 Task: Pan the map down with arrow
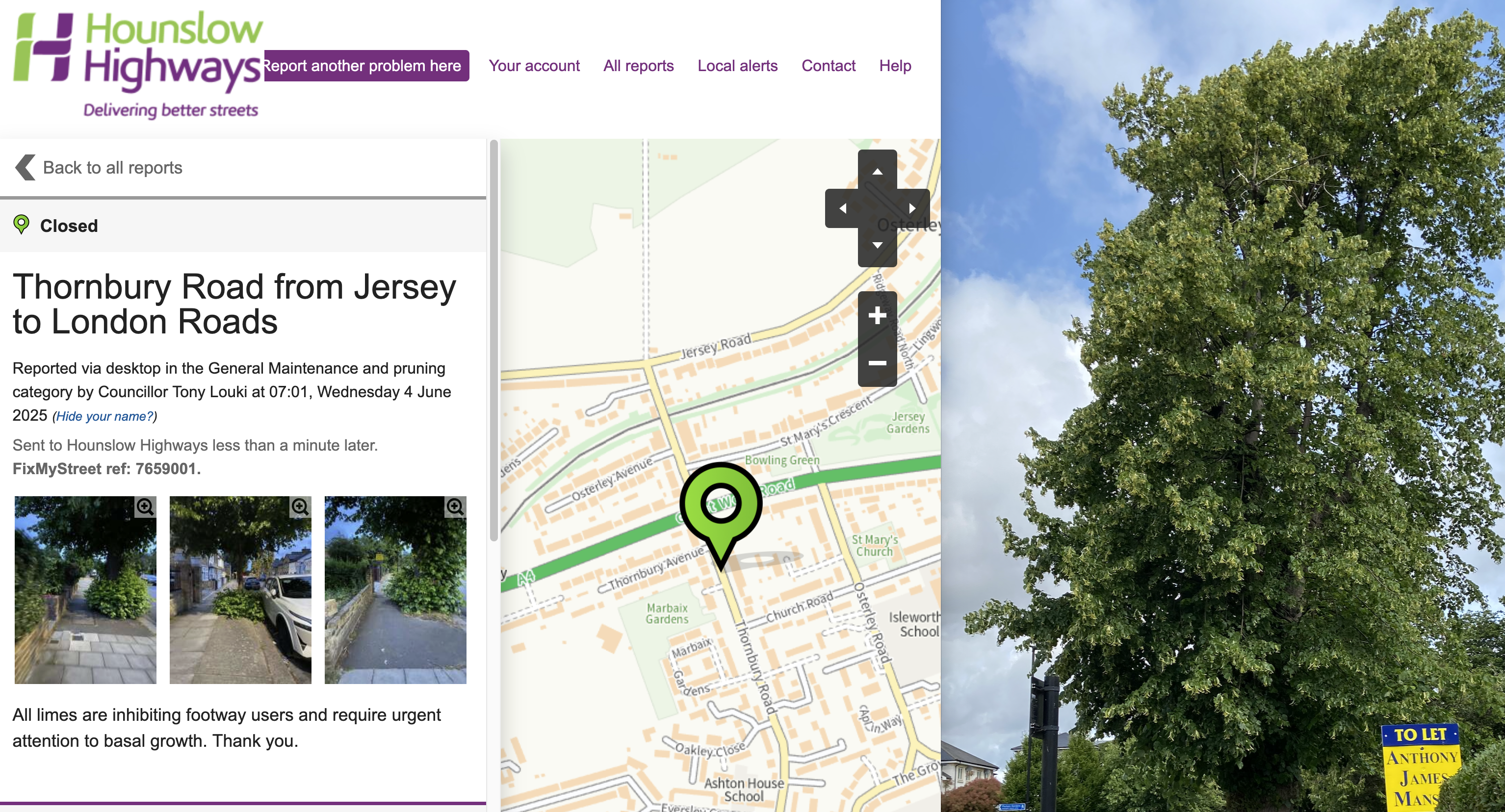(877, 246)
